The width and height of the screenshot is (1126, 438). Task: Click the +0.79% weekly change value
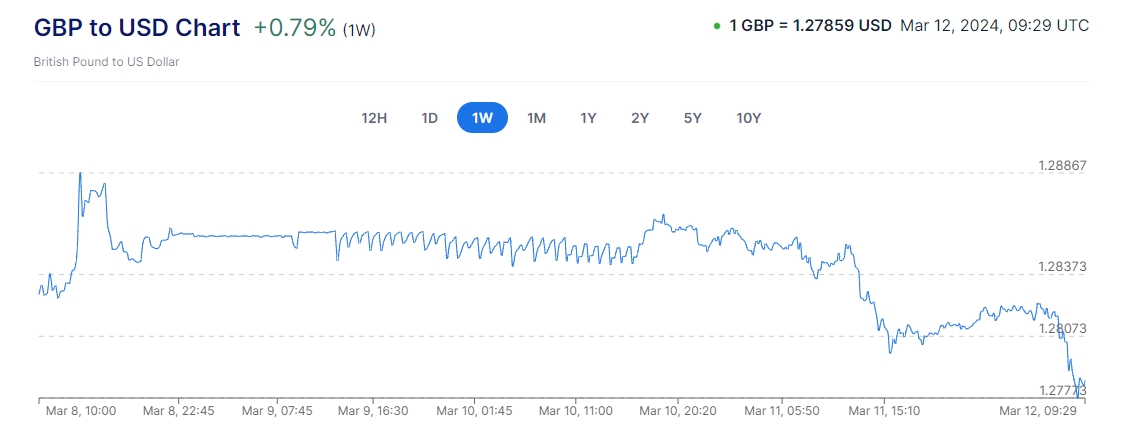point(294,28)
